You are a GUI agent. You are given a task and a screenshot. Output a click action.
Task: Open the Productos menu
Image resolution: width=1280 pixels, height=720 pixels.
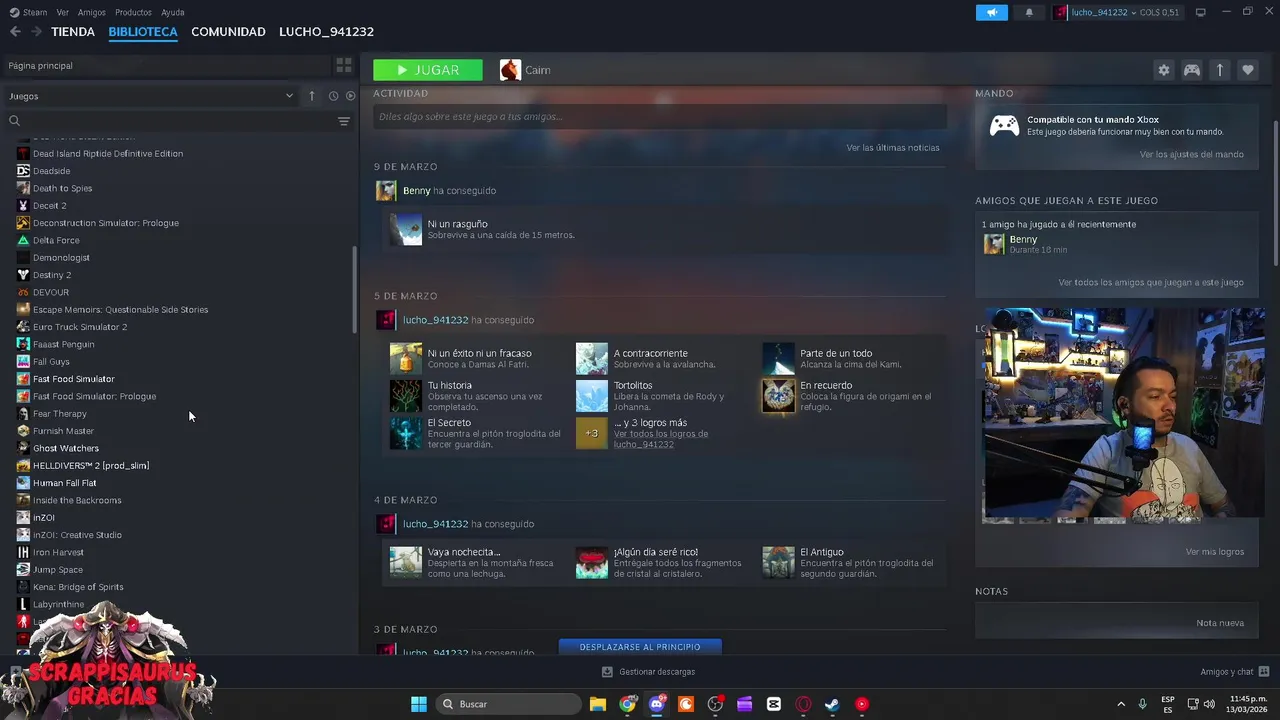pyautogui.click(x=133, y=12)
